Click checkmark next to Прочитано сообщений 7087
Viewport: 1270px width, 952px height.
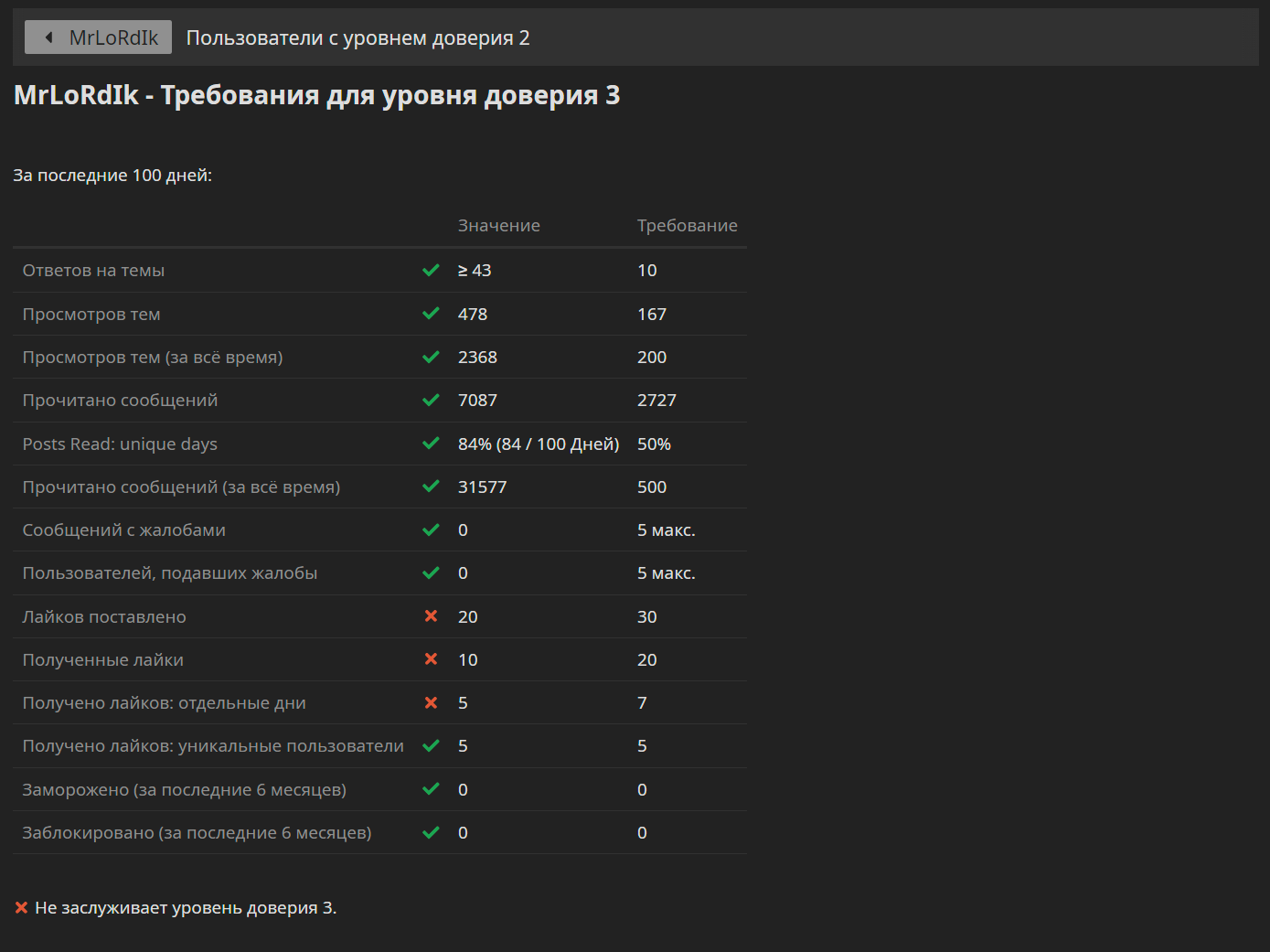point(431,400)
